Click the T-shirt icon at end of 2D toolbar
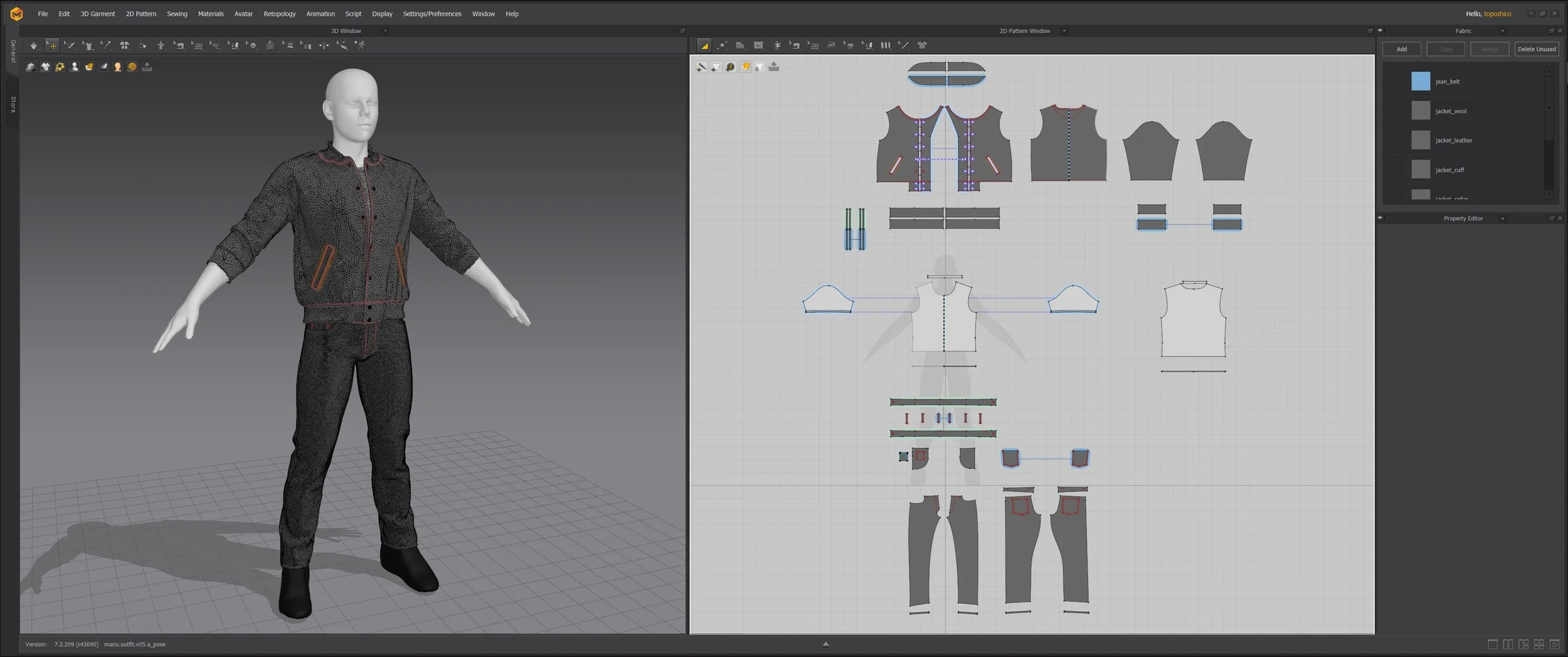Image resolution: width=1568 pixels, height=657 pixels. pos(922,45)
